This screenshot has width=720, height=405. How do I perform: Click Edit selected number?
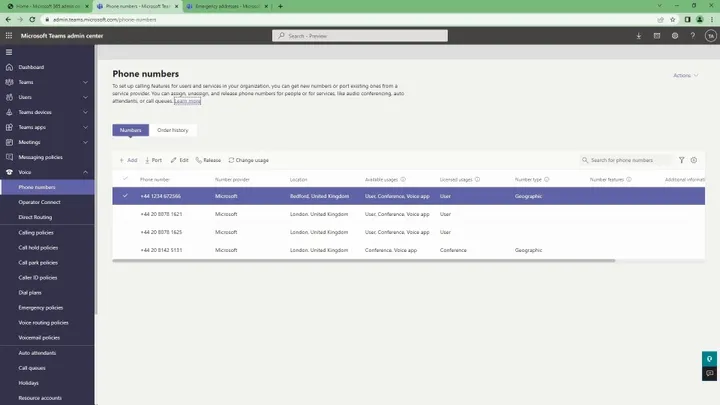[180, 160]
